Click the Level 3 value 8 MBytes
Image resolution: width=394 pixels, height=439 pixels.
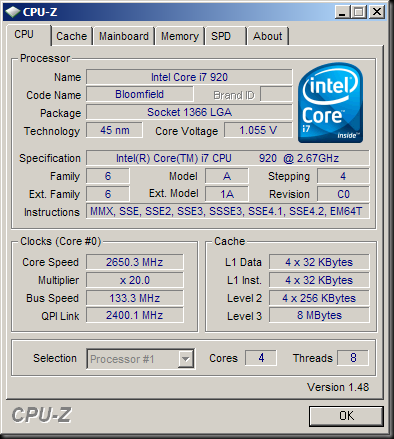[319, 315]
